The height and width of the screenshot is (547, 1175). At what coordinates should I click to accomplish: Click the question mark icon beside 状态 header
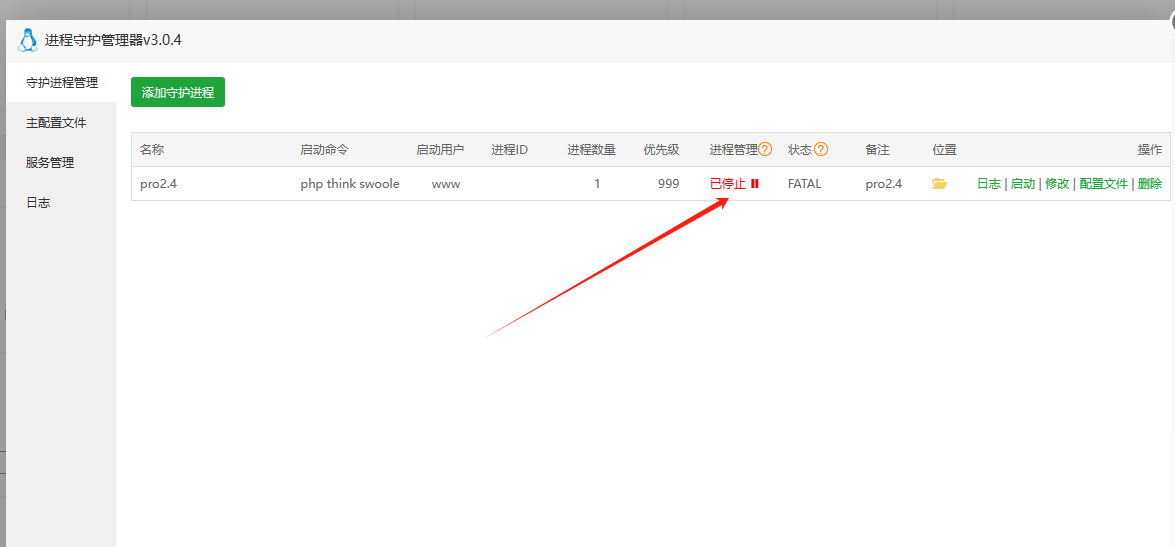point(821,149)
